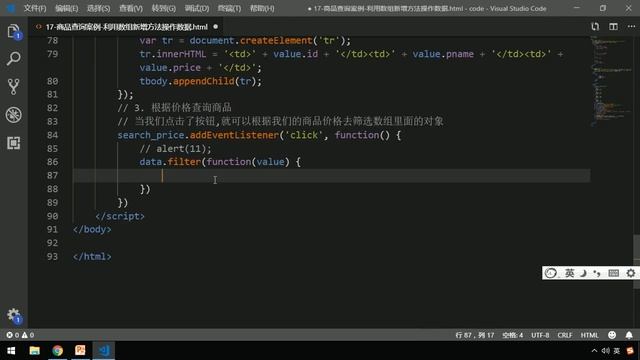Screen dimensions: 640x360
Task: Open PowerPoint from the taskbar
Action: 80,351
